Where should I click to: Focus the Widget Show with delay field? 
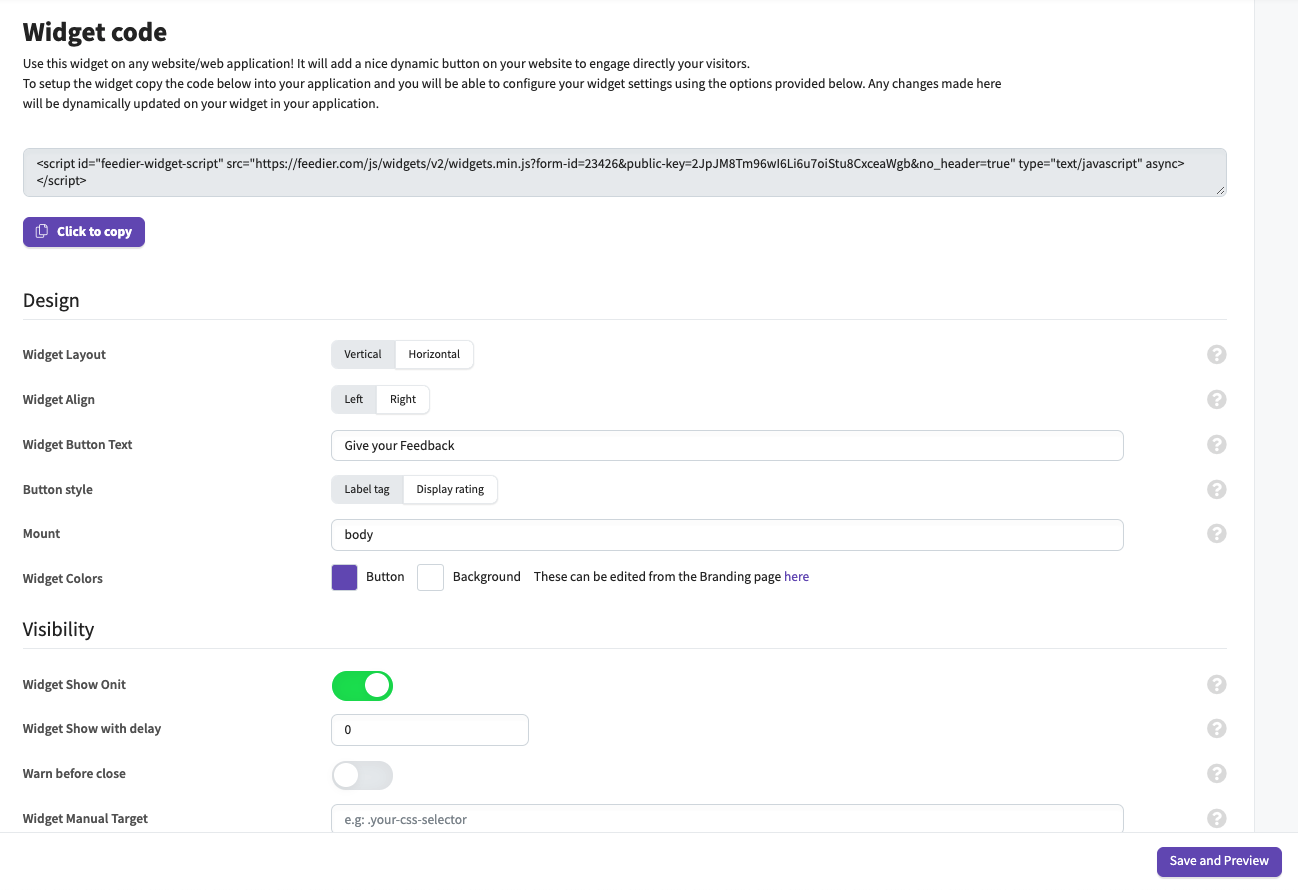[429, 729]
